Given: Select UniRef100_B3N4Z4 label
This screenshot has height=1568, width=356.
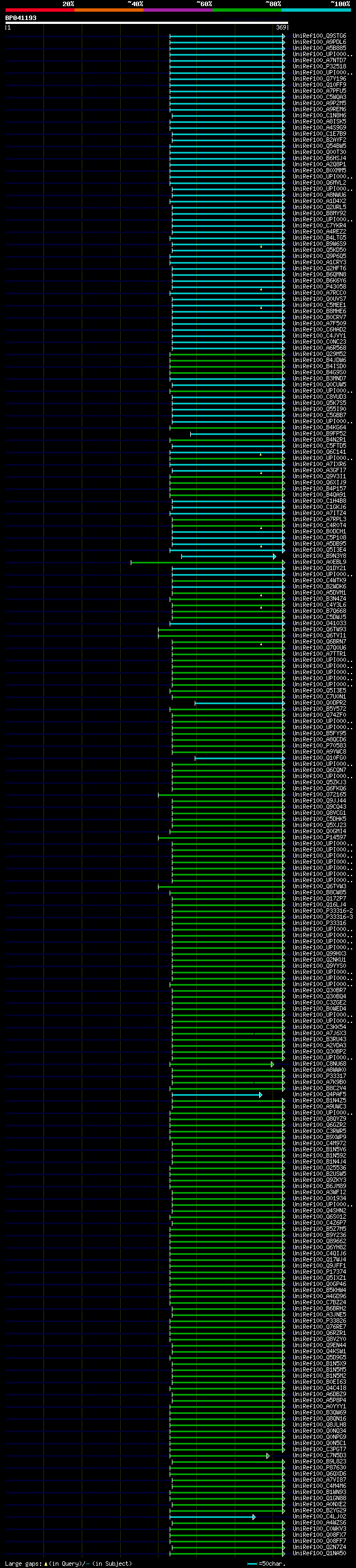Looking at the screenshot, I should (319, 598).
